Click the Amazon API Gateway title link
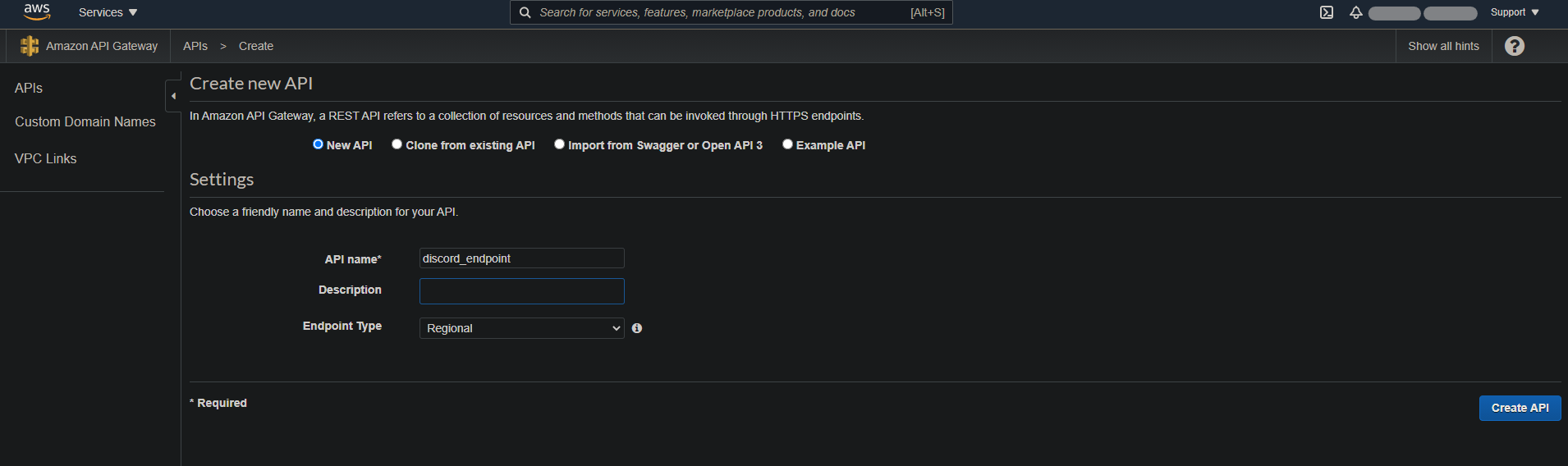This screenshot has width=1568, height=466. [102, 46]
